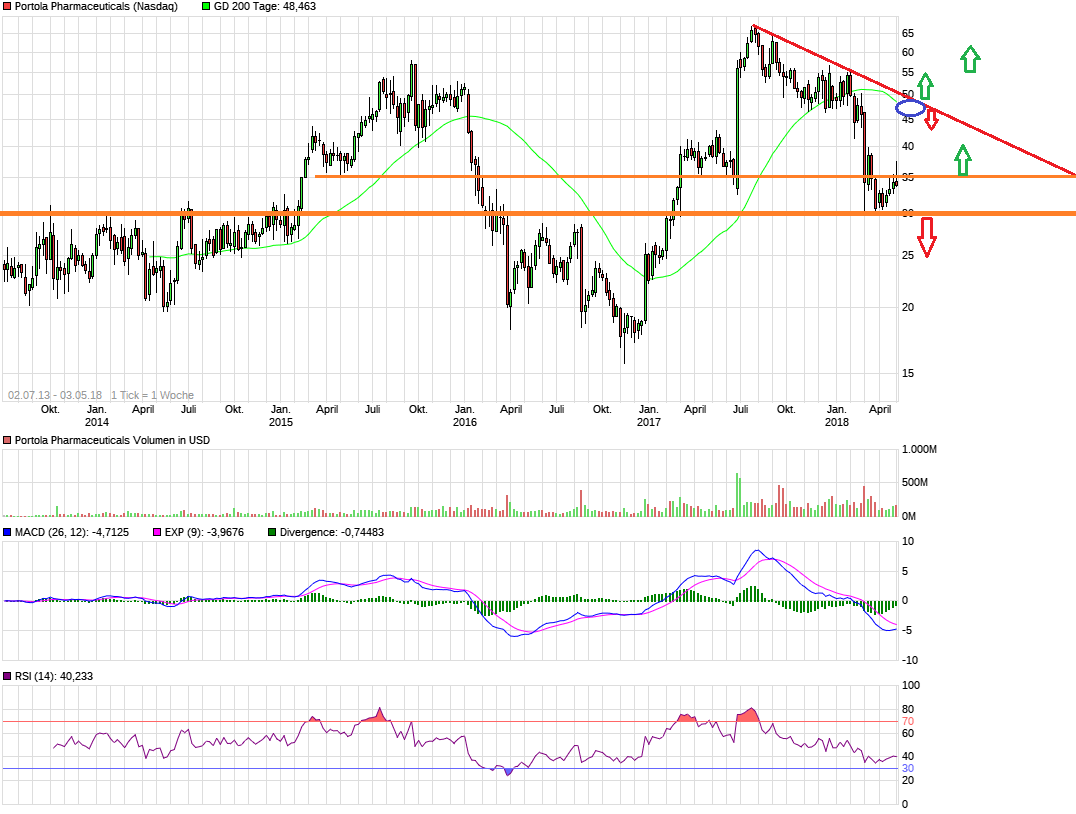Select the 'Portola Pharmaceuticals (Nasdaq)' title label
Screen dimensions: 1076x814
(96, 6)
